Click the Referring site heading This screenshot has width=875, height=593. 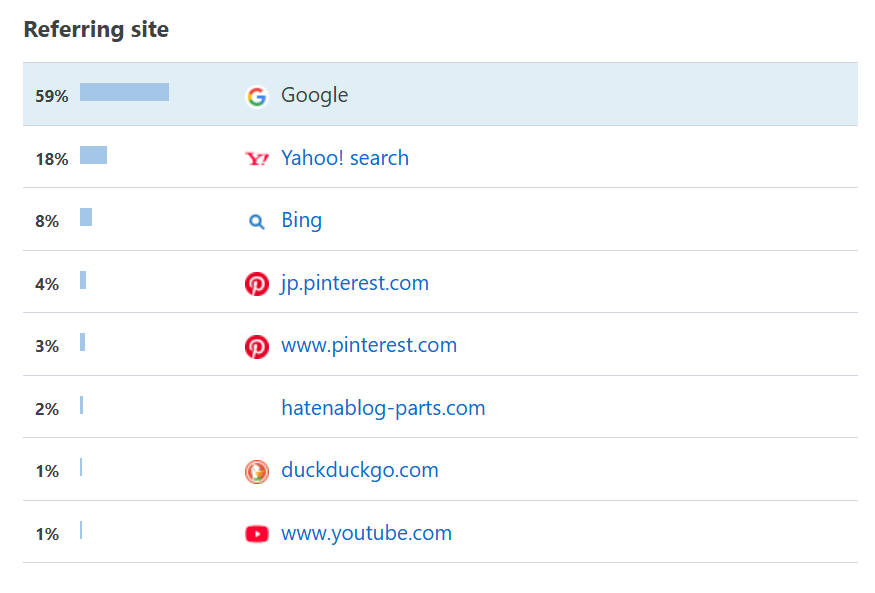click(96, 30)
